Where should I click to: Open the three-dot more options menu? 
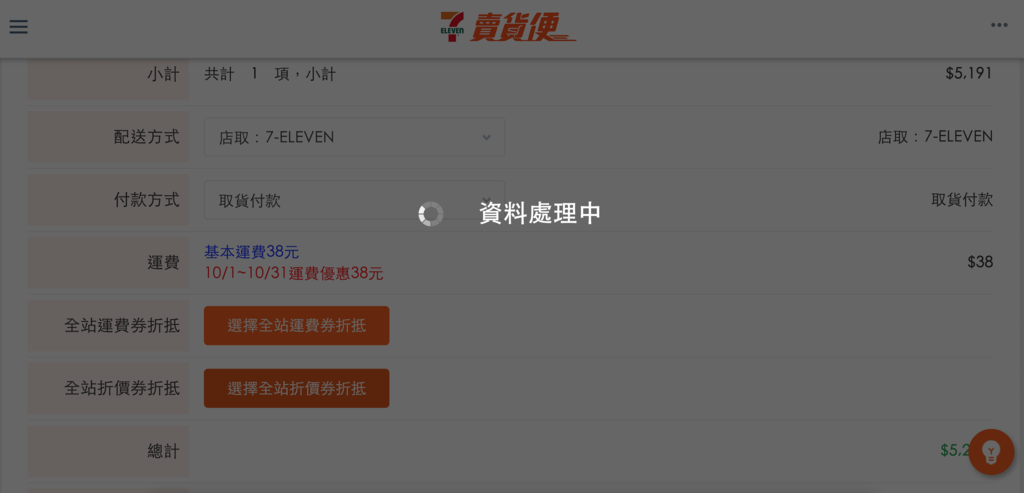(x=999, y=25)
